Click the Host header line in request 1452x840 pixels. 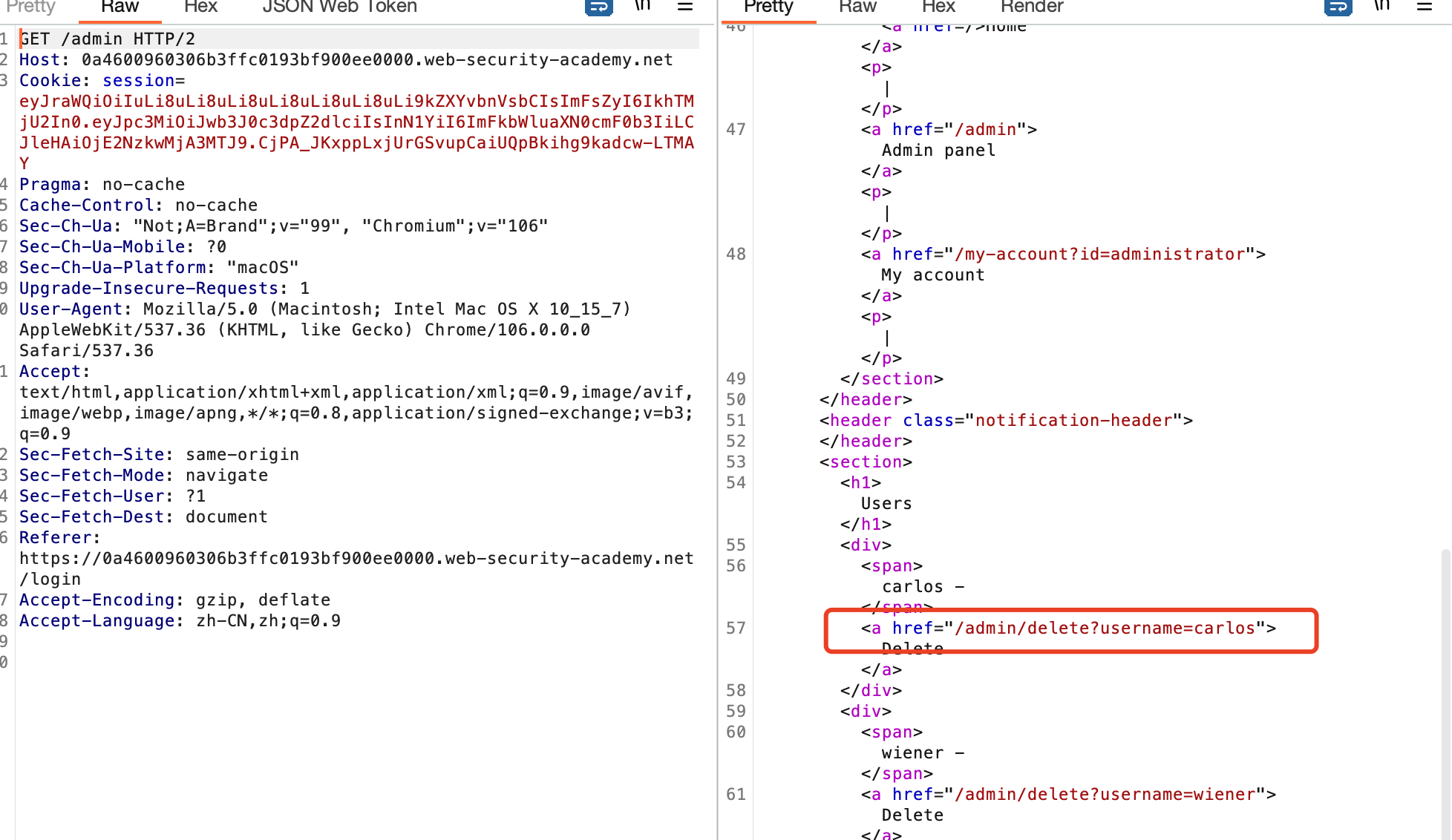point(346,59)
